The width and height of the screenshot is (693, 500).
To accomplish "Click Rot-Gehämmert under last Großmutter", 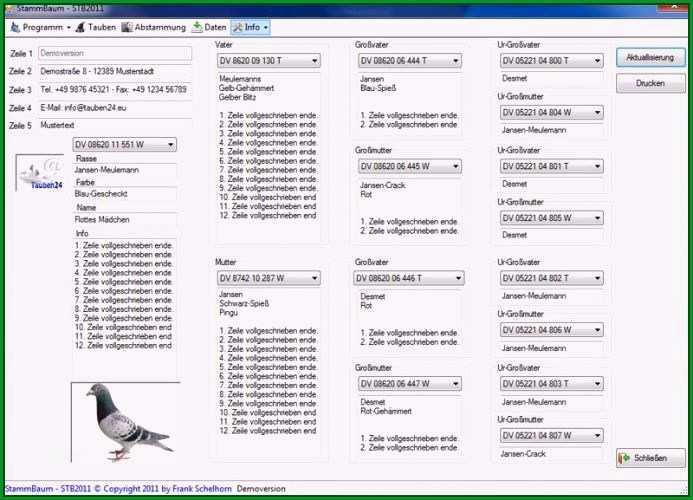I will (x=386, y=411).
